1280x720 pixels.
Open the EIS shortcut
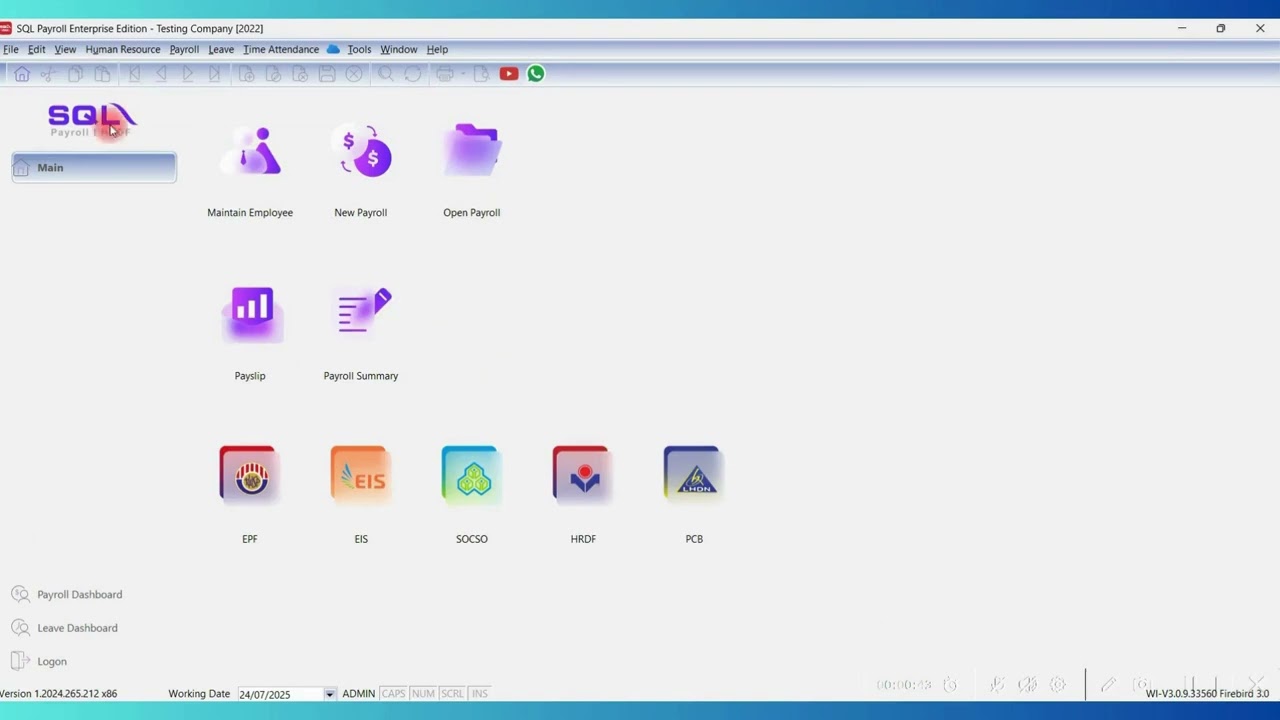pyautogui.click(x=361, y=495)
